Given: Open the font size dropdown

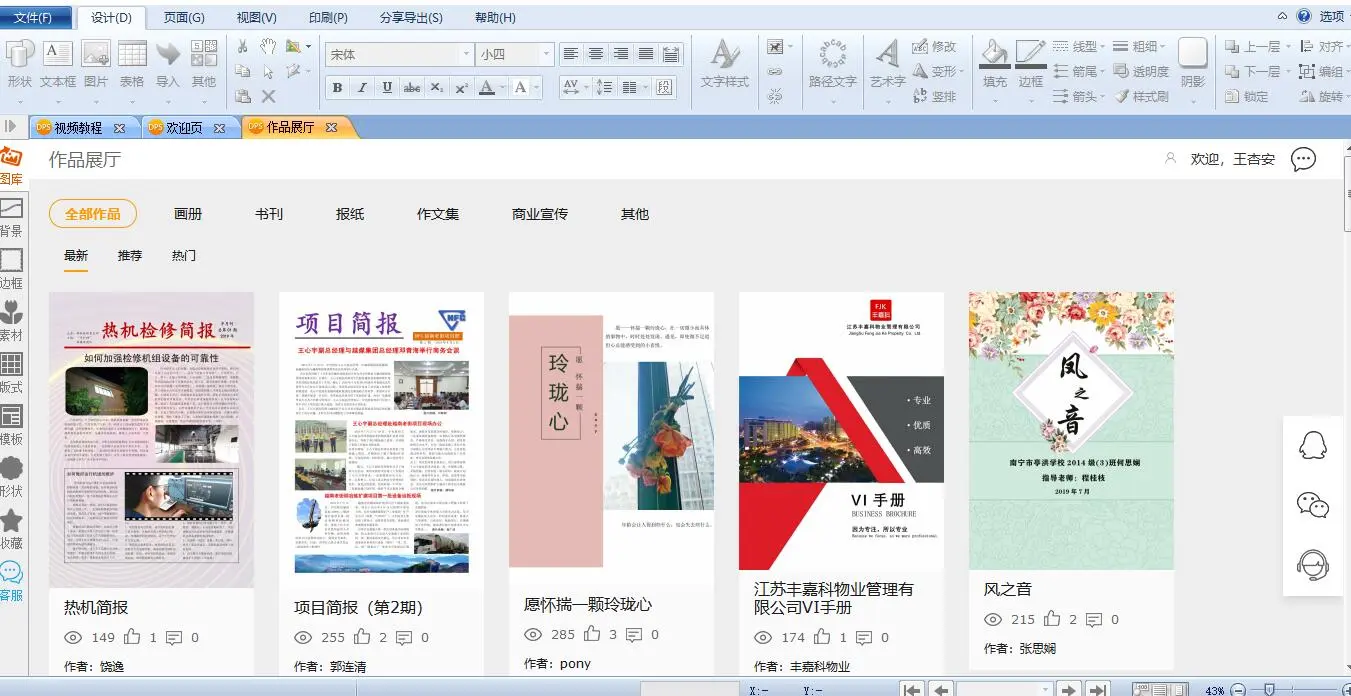Looking at the screenshot, I should [x=546, y=55].
